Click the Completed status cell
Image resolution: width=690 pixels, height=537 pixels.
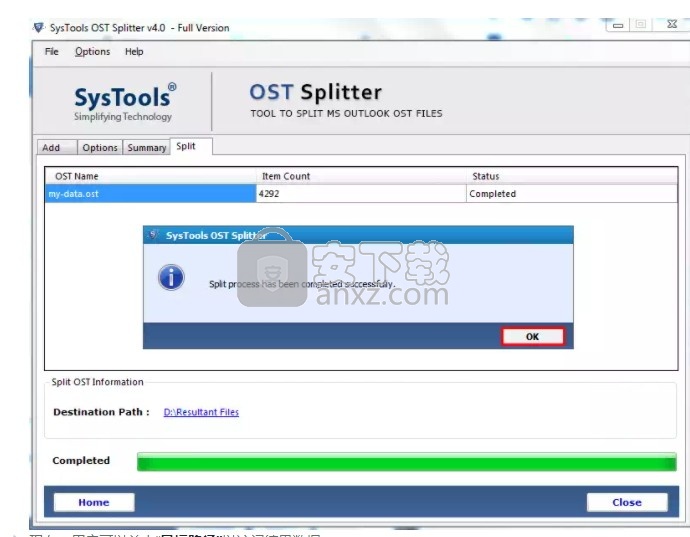[x=572, y=194]
